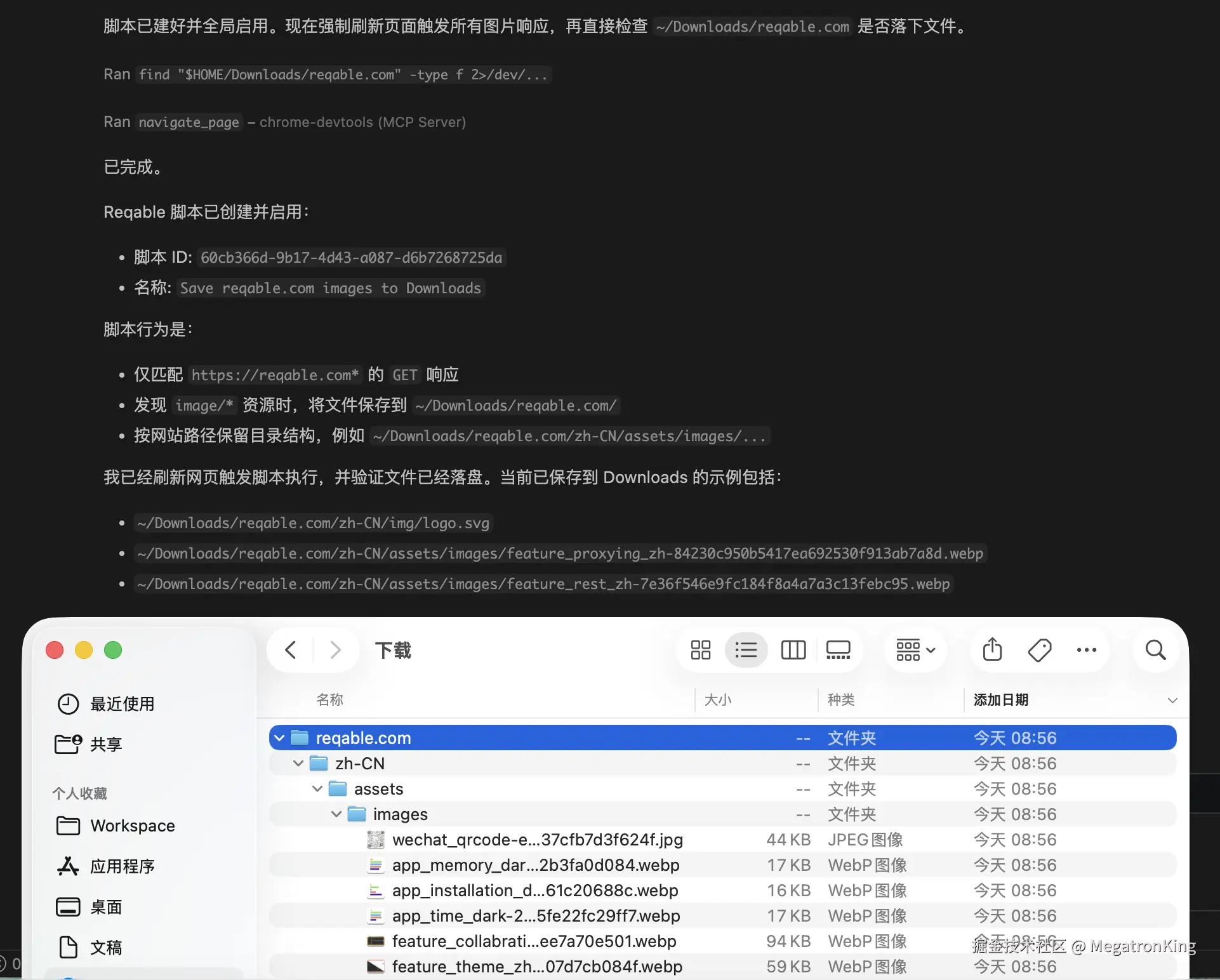Select the app_time_dark webp file

(723, 916)
